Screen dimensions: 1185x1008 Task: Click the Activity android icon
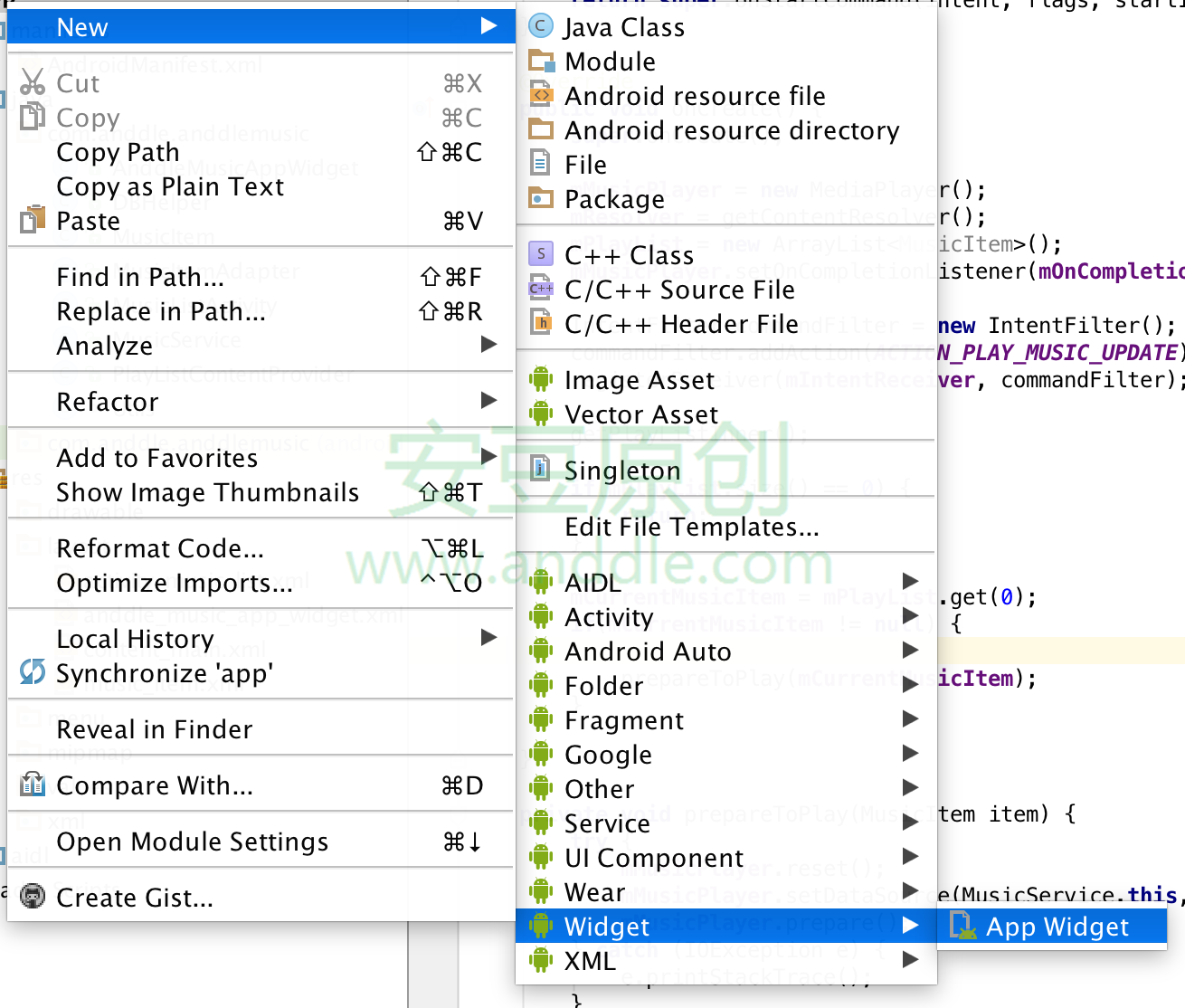click(541, 616)
